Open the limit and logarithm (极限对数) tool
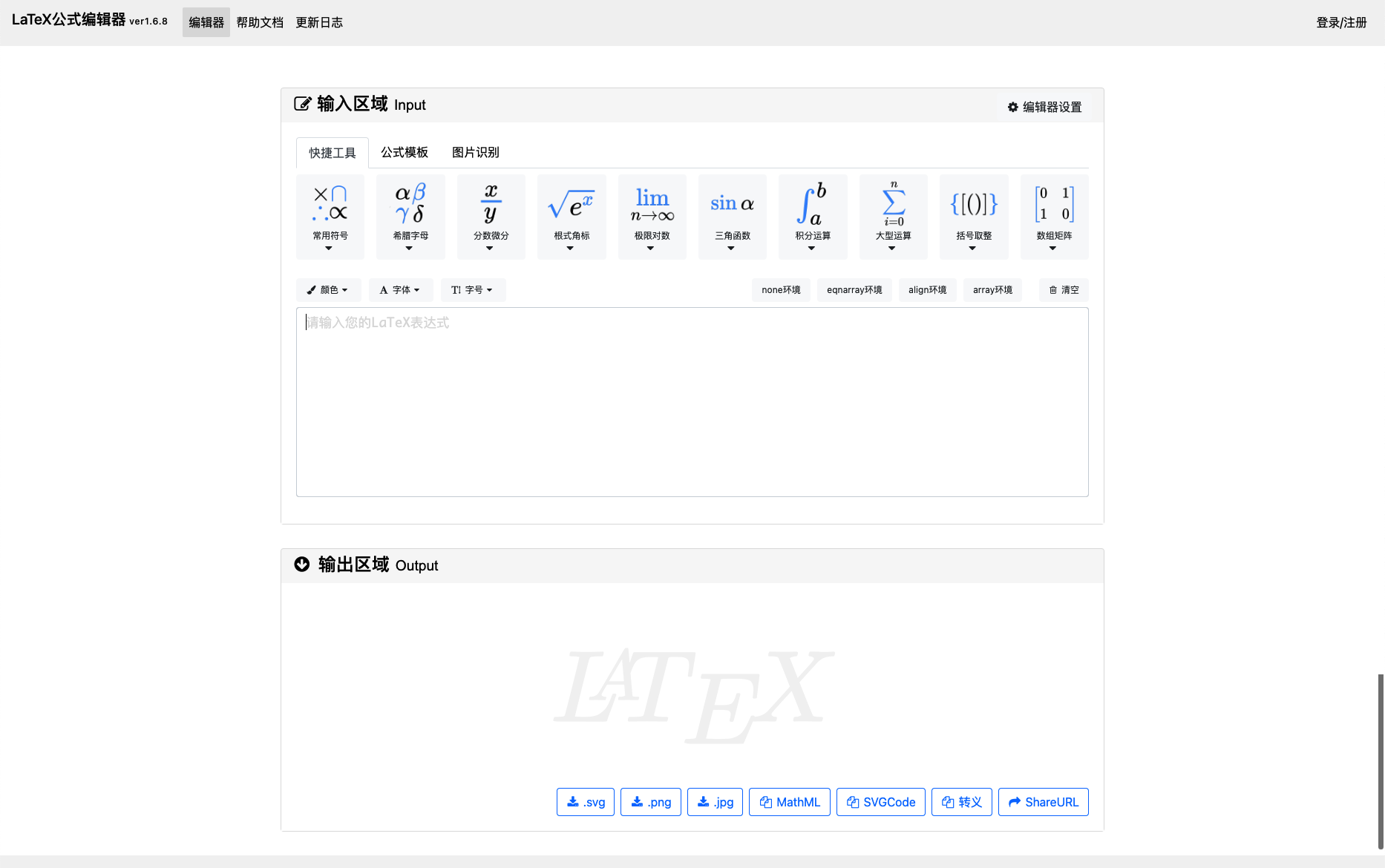This screenshot has height=868, width=1385. (x=652, y=217)
